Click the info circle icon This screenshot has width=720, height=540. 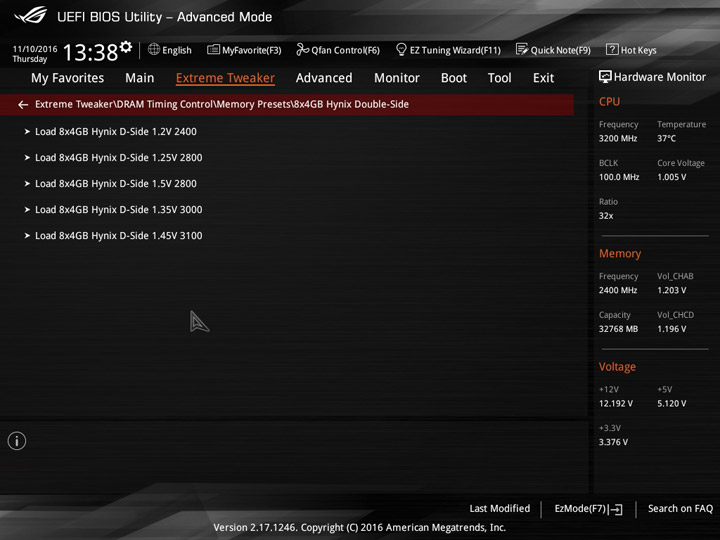pyautogui.click(x=17, y=441)
